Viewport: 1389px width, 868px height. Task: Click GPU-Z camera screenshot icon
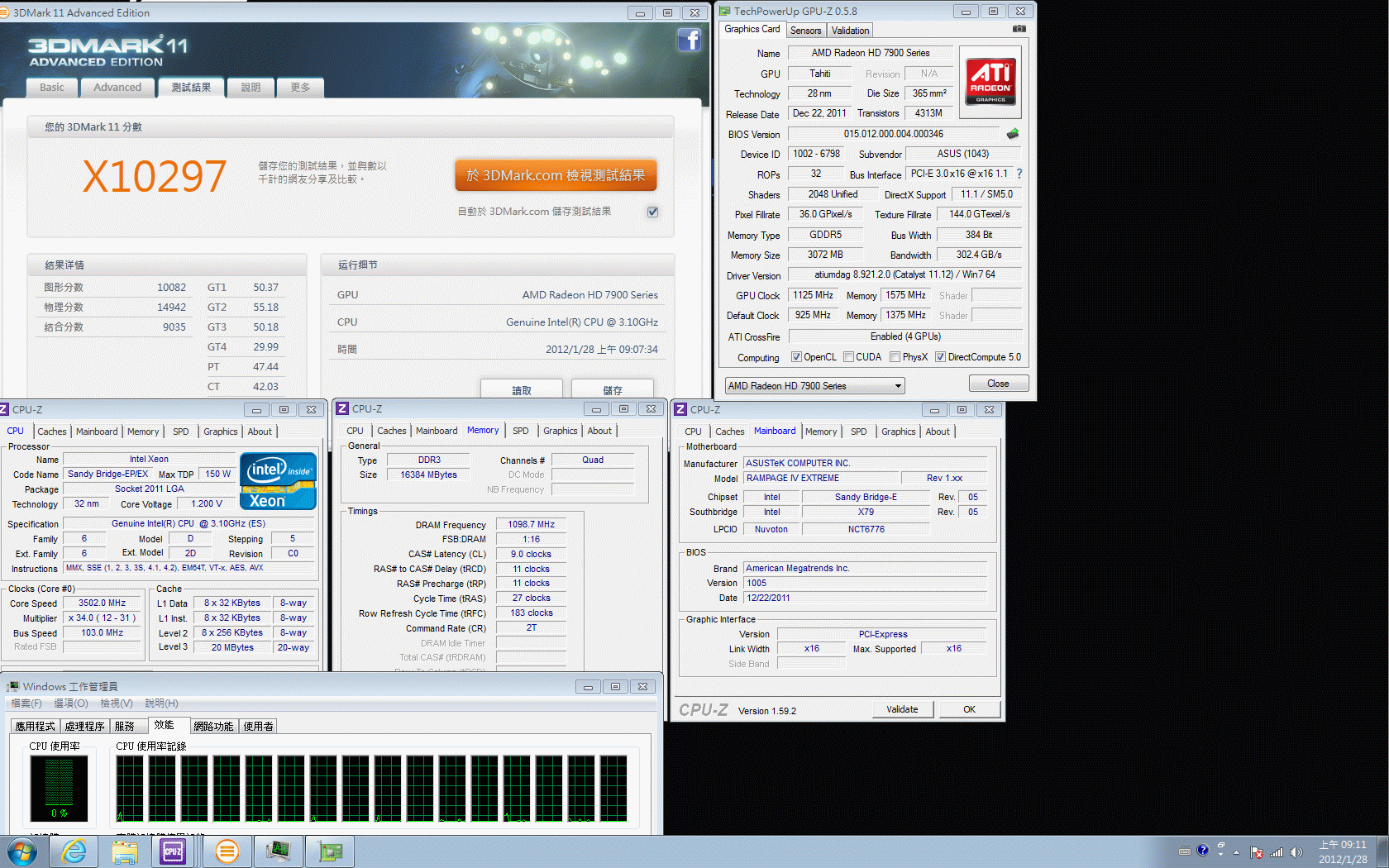1019,29
